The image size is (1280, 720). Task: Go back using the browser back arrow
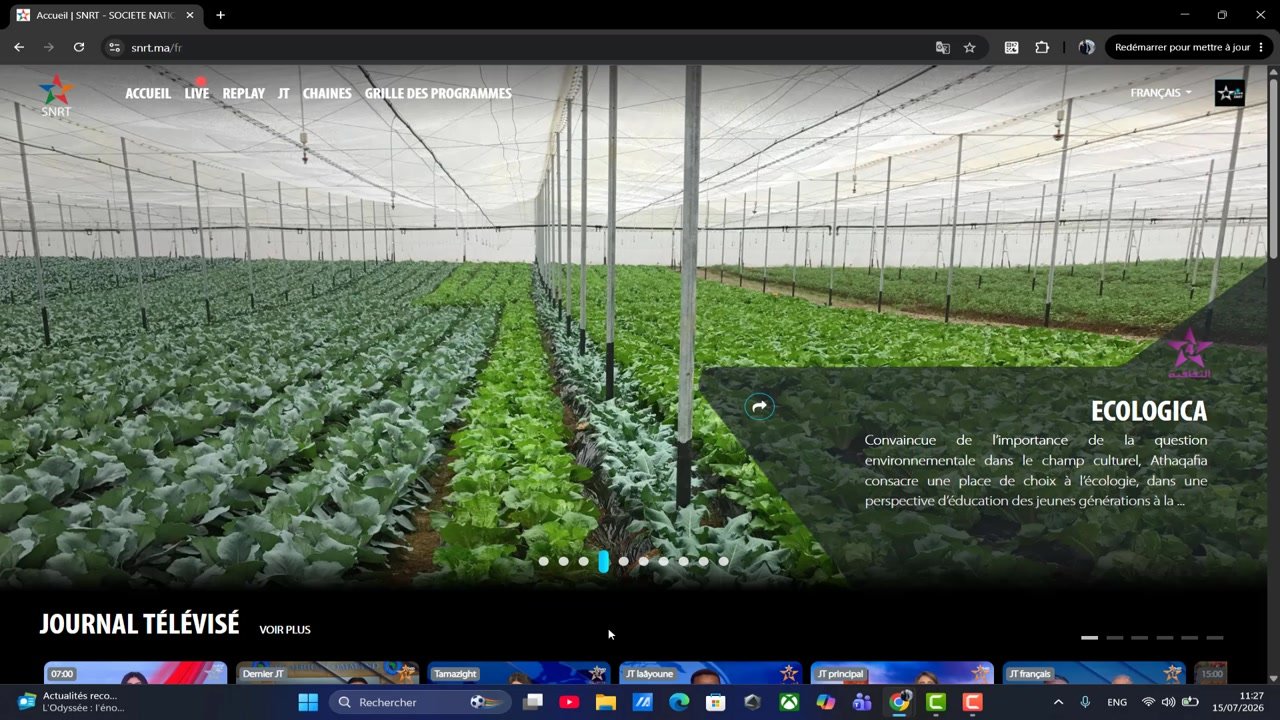pos(19,47)
